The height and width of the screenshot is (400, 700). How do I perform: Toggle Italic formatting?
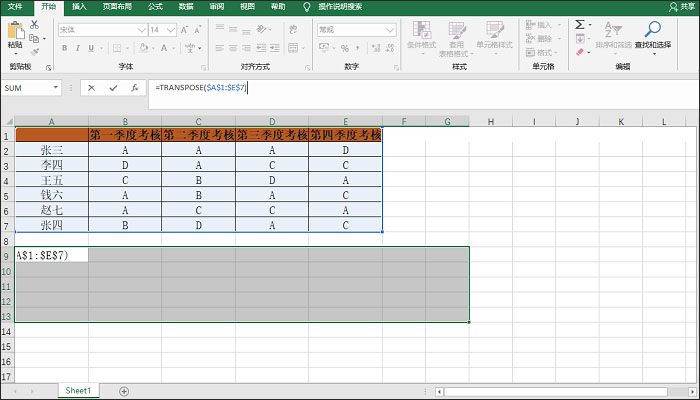(78, 48)
